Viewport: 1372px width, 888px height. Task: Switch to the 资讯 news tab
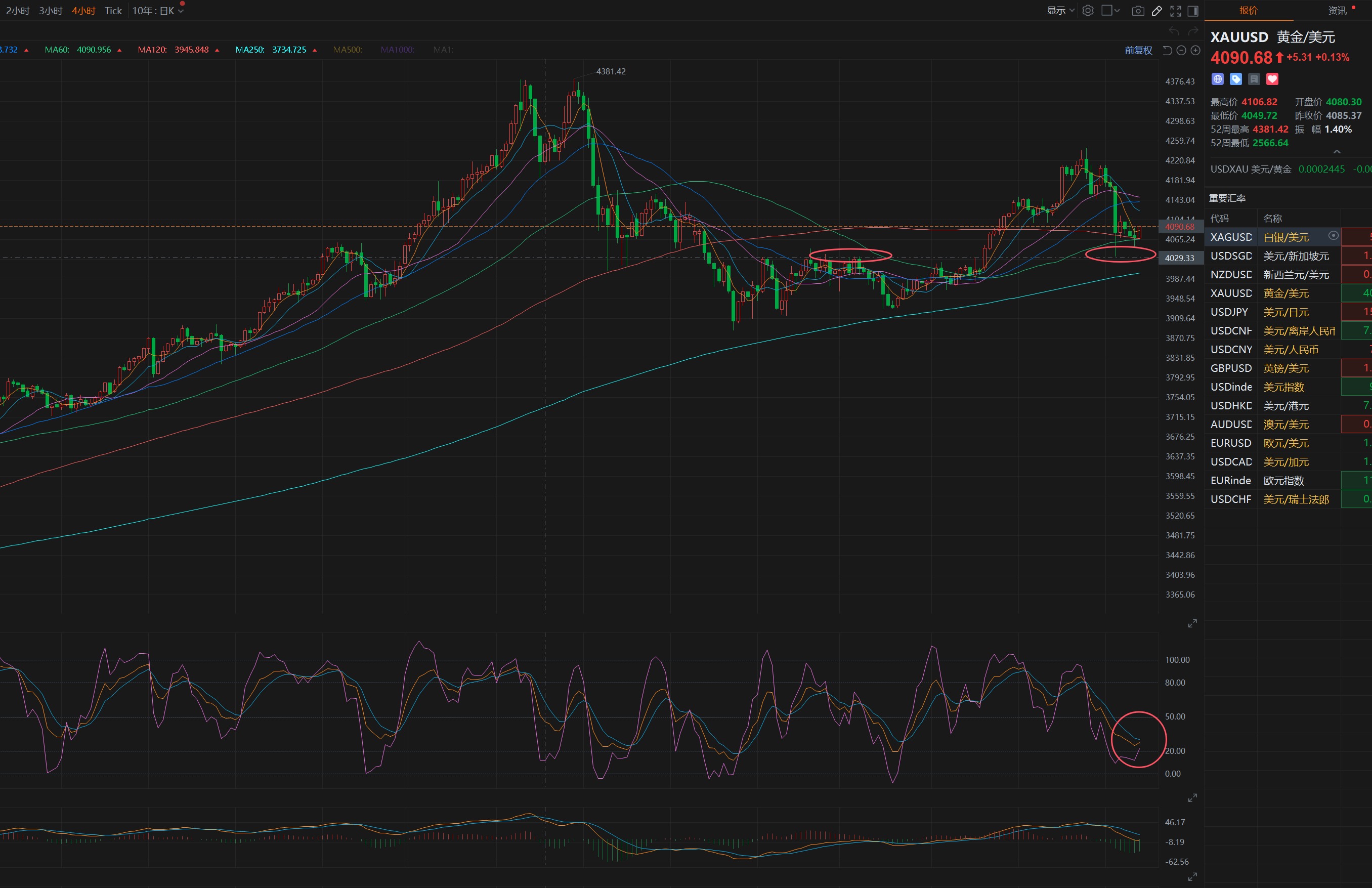tap(1338, 11)
